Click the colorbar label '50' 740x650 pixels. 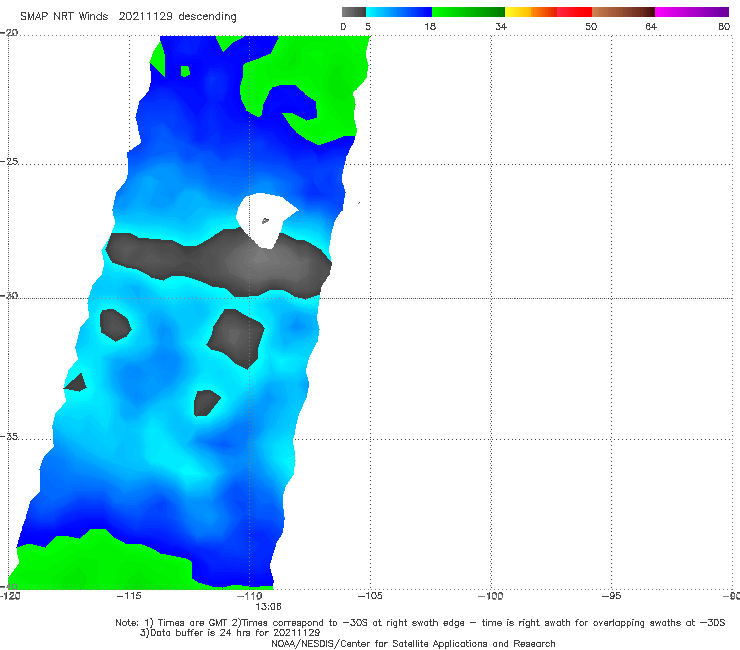click(x=591, y=26)
